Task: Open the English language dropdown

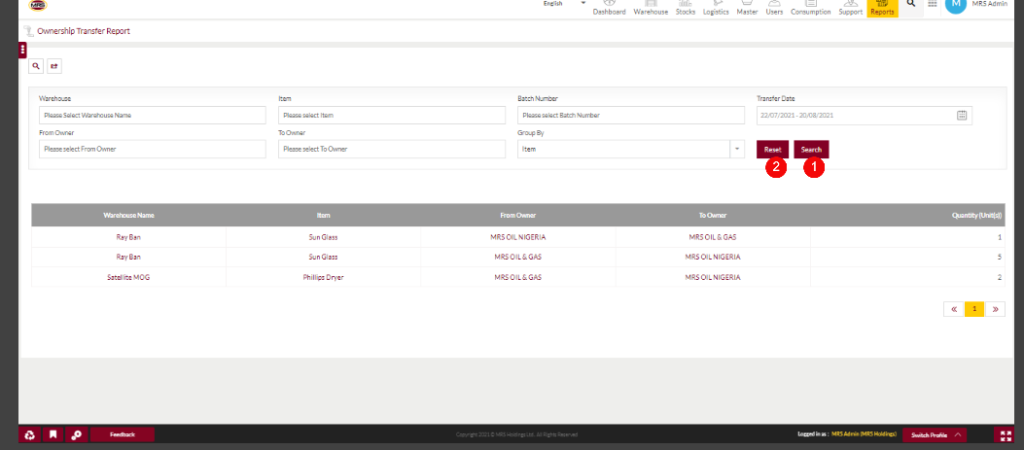Action: coord(564,3)
